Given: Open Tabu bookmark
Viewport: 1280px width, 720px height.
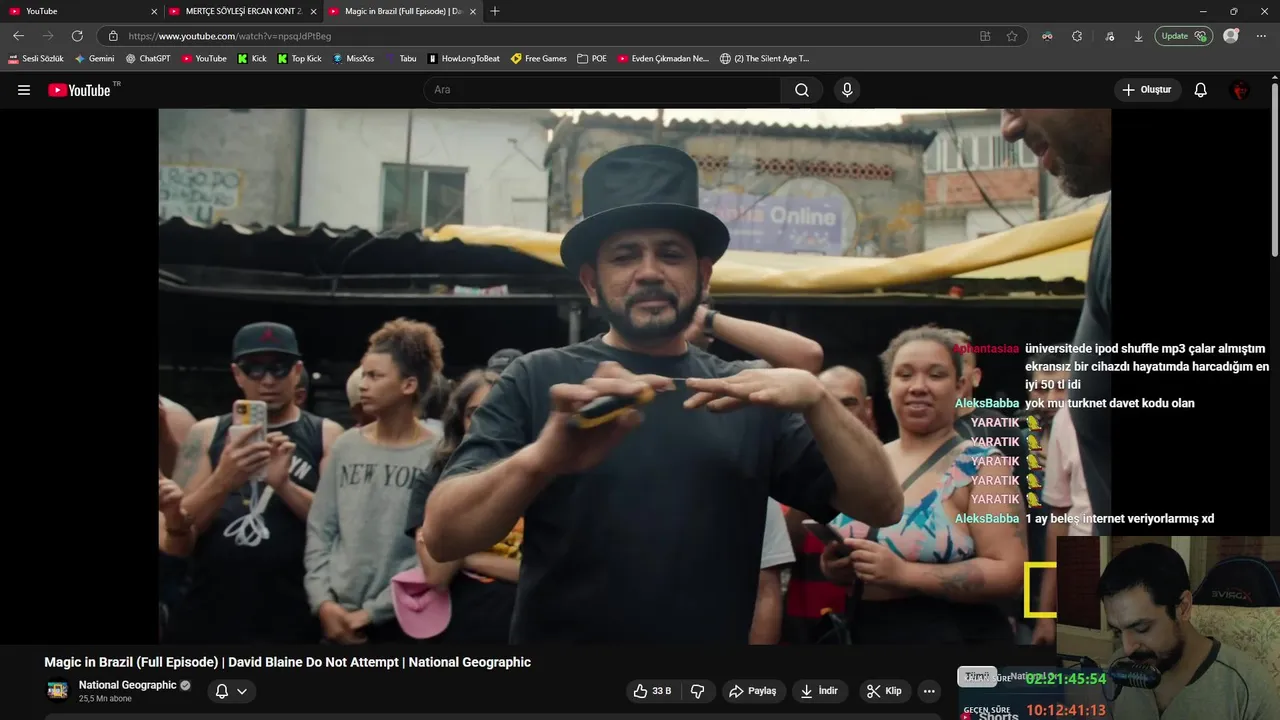Looking at the screenshot, I should click(x=401, y=58).
